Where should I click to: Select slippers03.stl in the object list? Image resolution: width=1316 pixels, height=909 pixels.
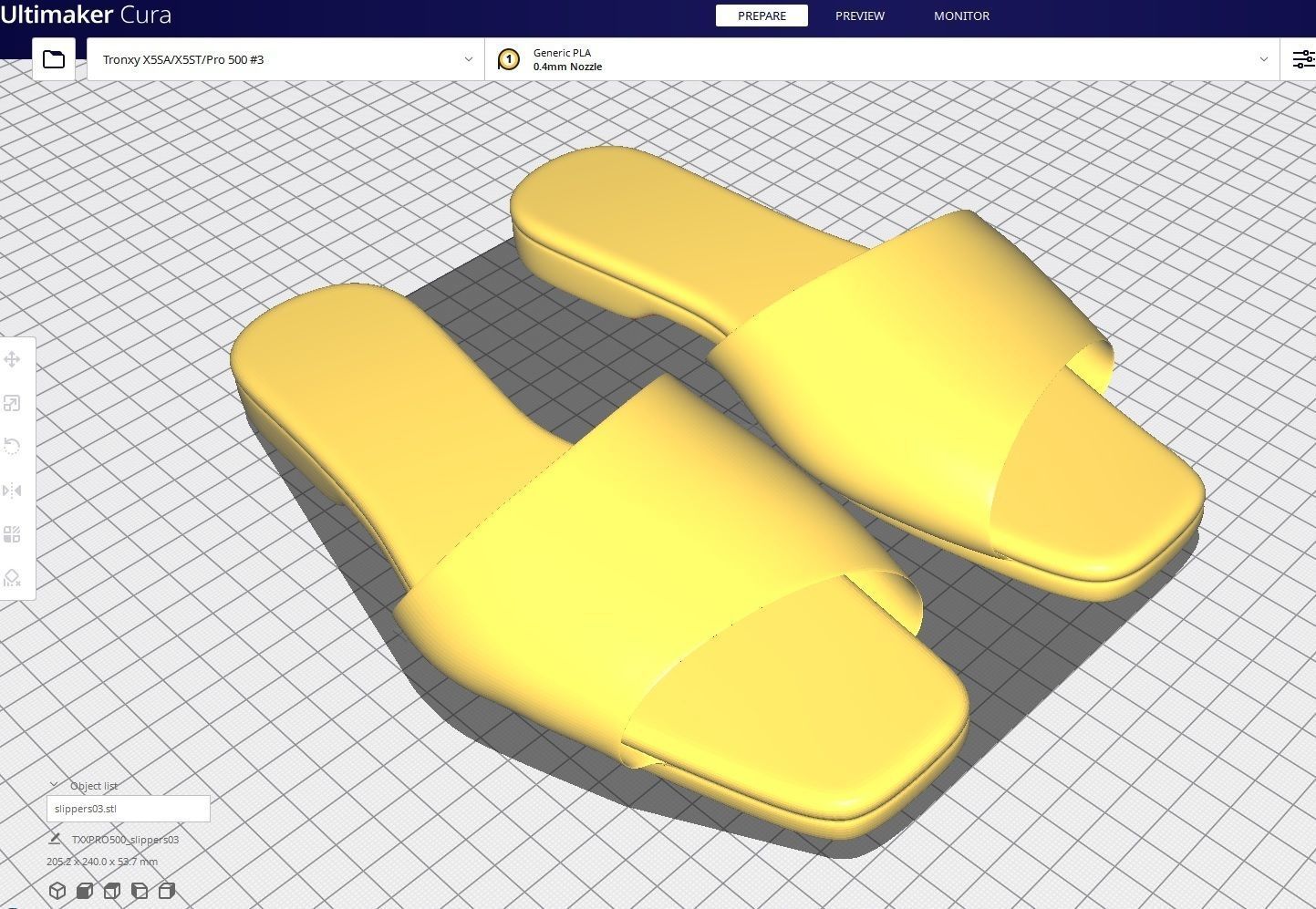tap(128, 809)
